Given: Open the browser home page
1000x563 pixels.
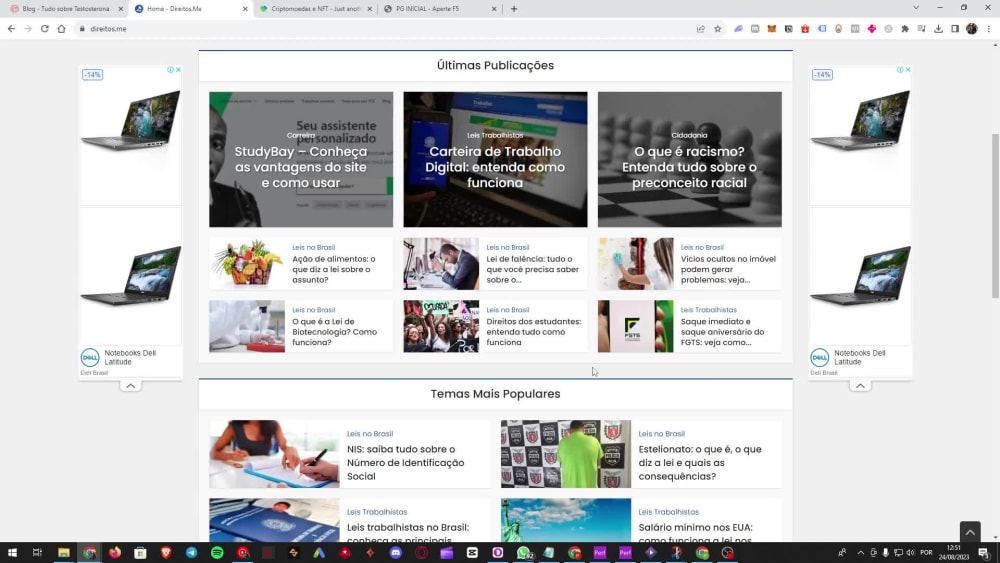Looking at the screenshot, I should coord(61,29).
